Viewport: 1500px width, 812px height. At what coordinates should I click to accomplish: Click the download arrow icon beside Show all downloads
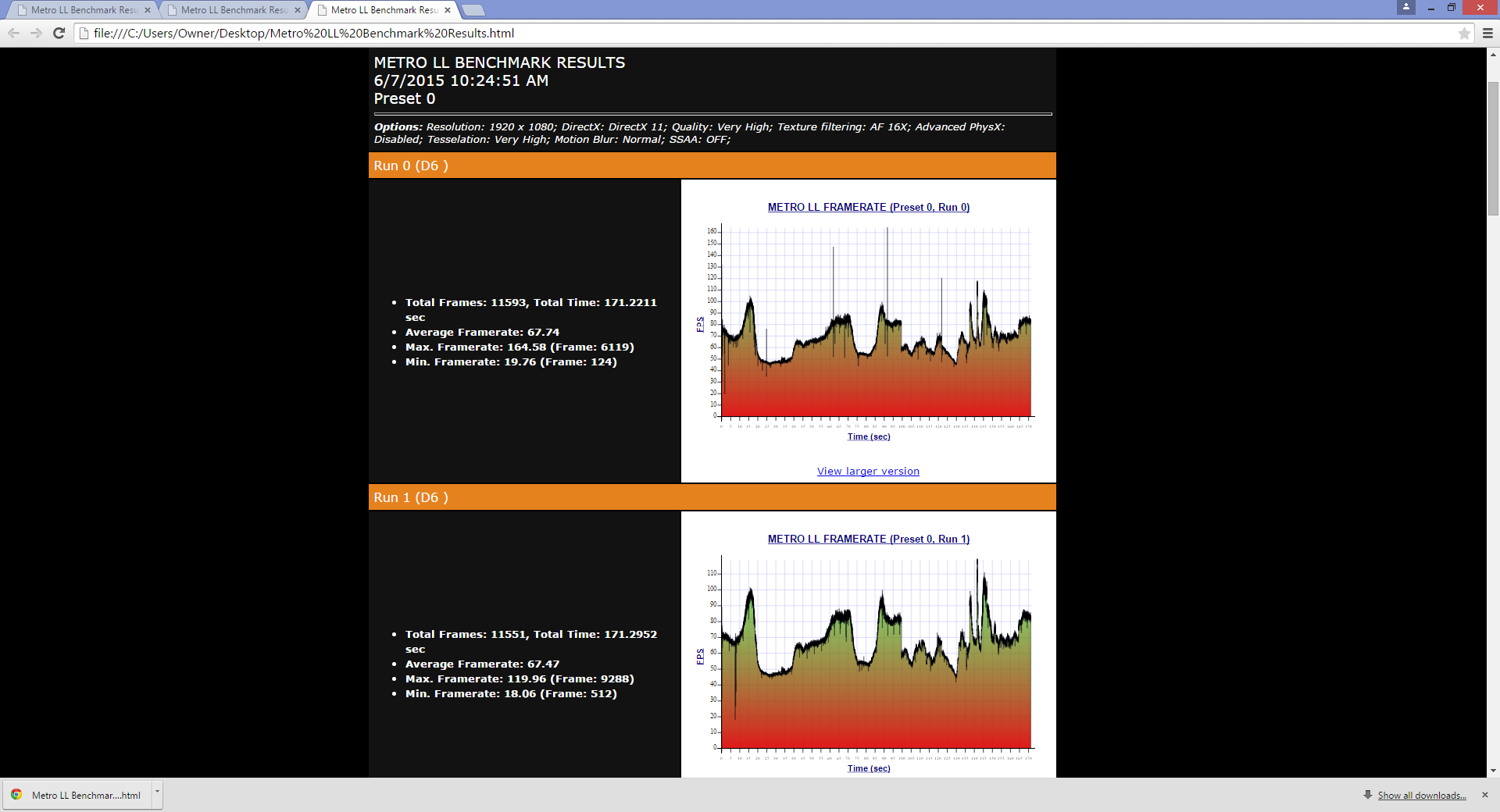1368,795
